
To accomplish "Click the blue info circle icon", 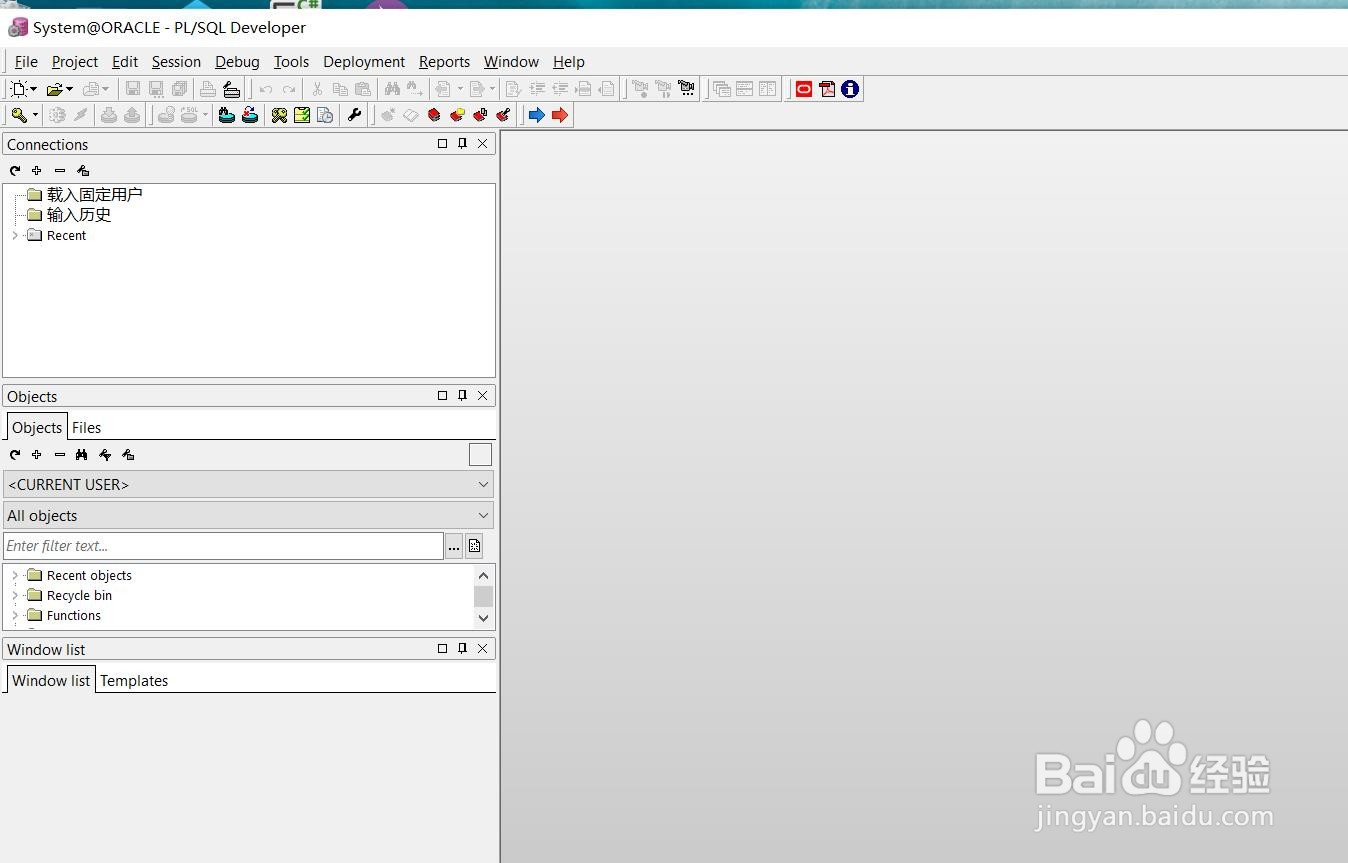I will point(850,89).
